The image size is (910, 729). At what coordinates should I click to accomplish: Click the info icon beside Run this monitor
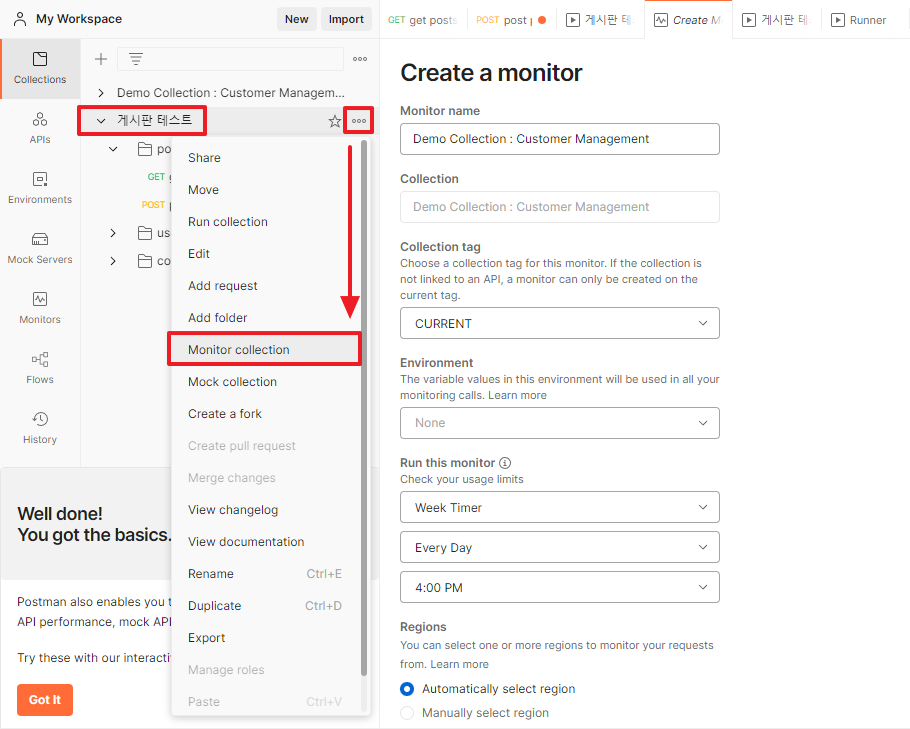505,463
